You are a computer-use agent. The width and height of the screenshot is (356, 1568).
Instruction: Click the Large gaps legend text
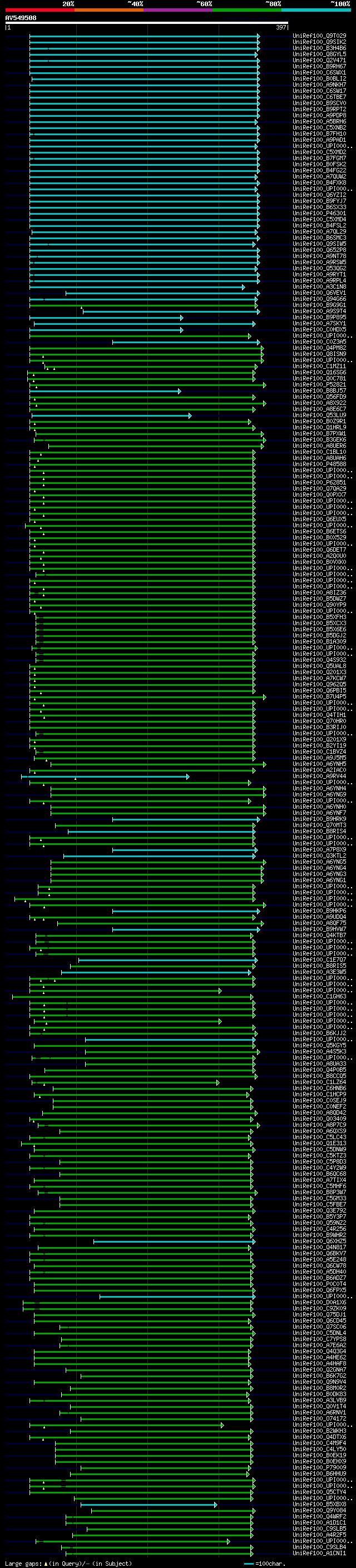[68, 1564]
